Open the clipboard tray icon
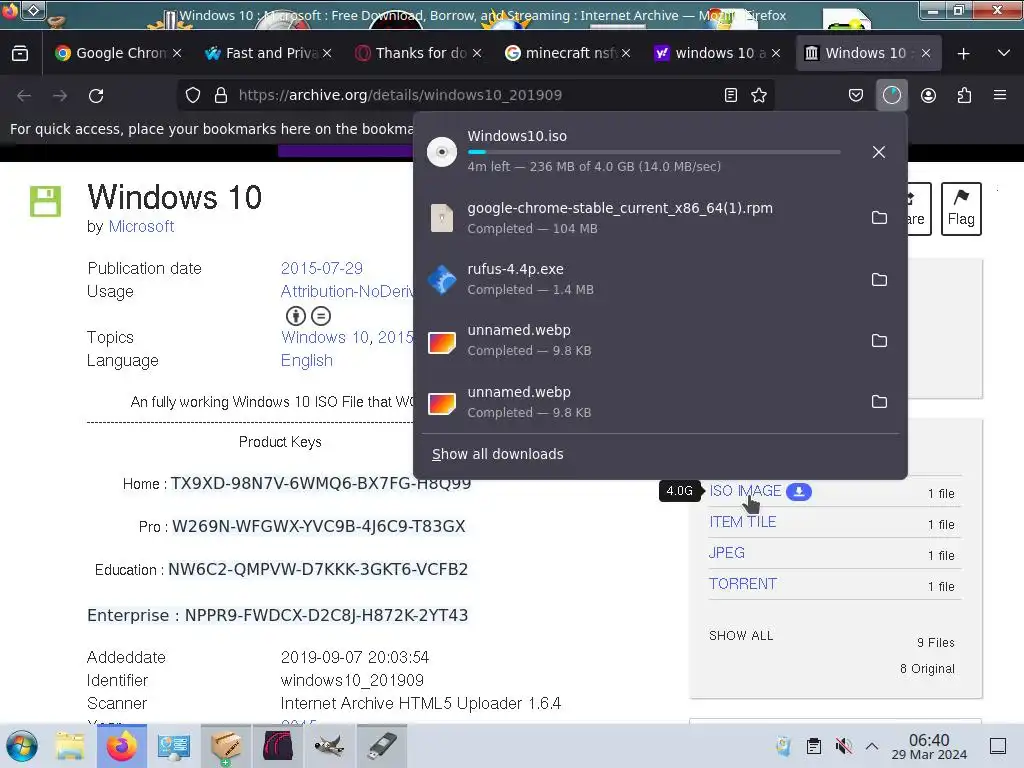Screen dimensions: 1024x768 [x=814, y=746]
